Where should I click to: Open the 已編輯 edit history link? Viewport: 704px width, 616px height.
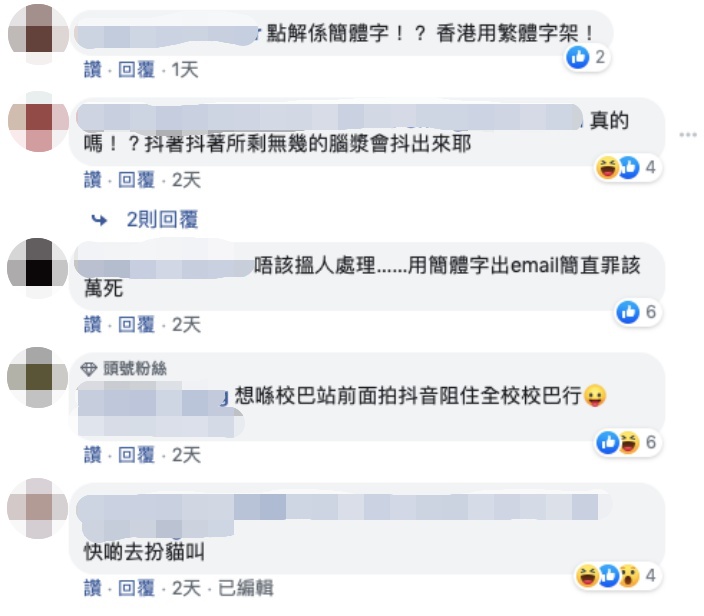246,588
